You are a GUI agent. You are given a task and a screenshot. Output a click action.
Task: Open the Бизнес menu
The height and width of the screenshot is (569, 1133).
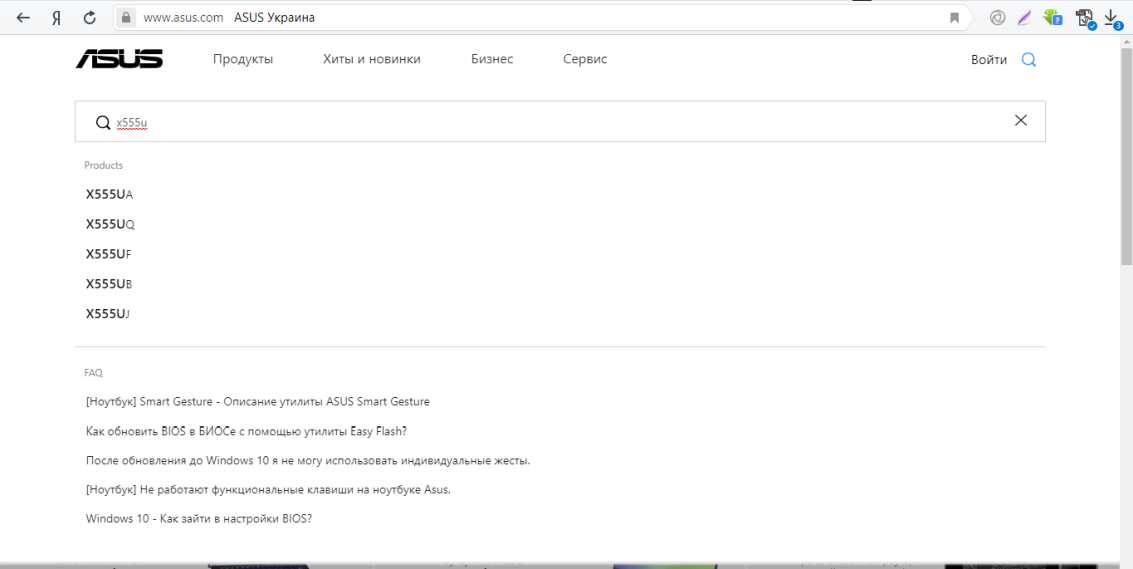492,59
